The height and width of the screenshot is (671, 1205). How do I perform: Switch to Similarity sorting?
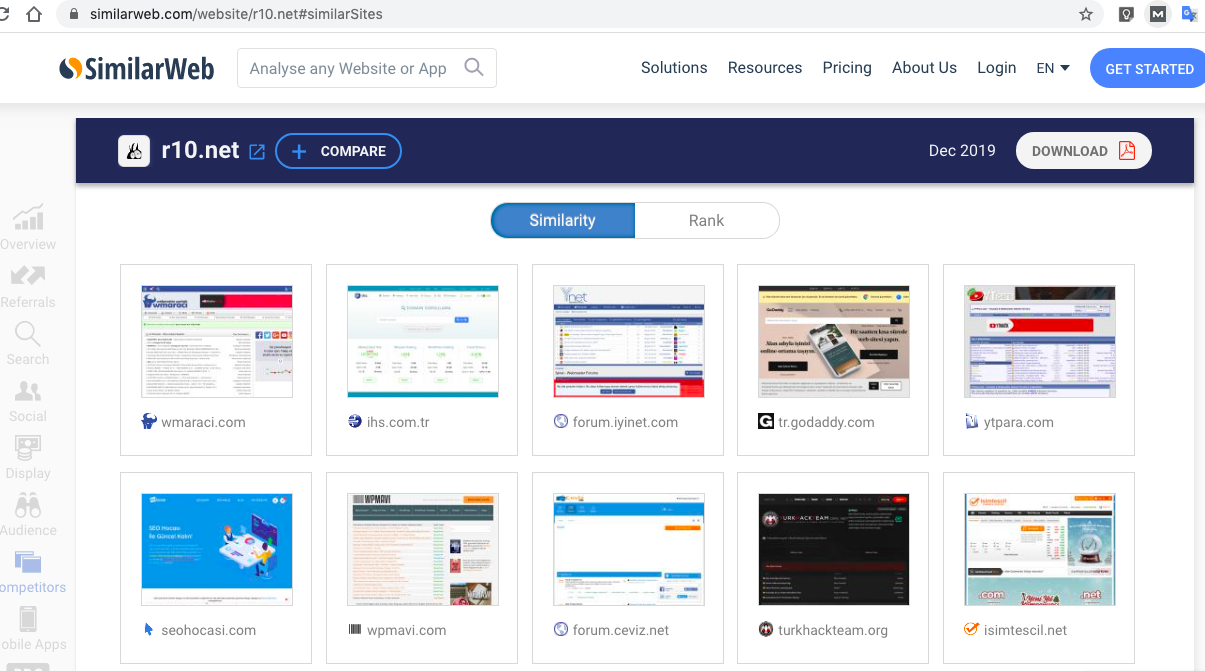coord(563,220)
